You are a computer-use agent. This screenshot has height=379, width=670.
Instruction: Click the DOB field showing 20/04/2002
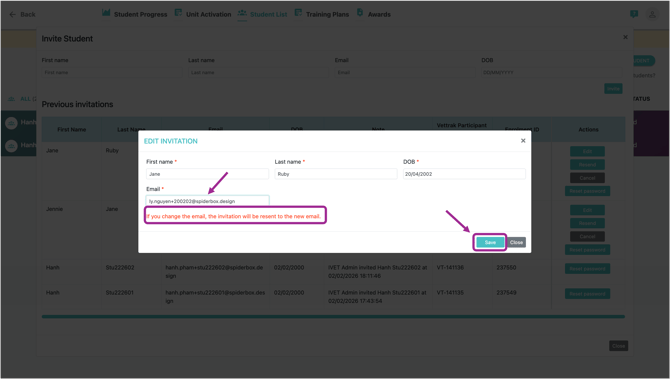[464, 174]
